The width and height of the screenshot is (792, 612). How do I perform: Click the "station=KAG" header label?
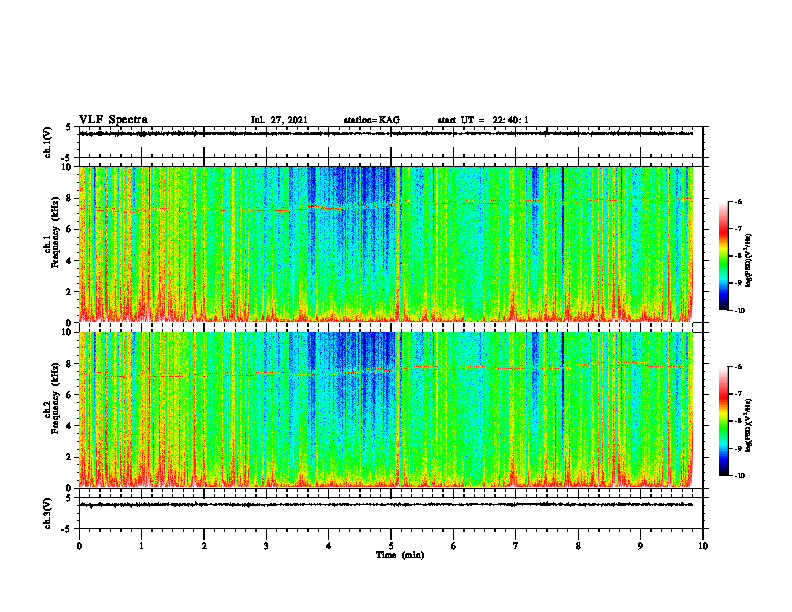tap(372, 120)
